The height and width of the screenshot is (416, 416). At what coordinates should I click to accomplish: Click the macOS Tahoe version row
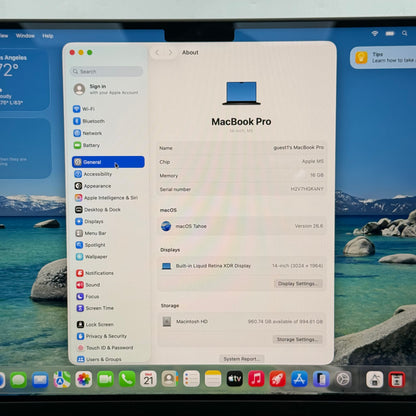pyautogui.click(x=241, y=226)
